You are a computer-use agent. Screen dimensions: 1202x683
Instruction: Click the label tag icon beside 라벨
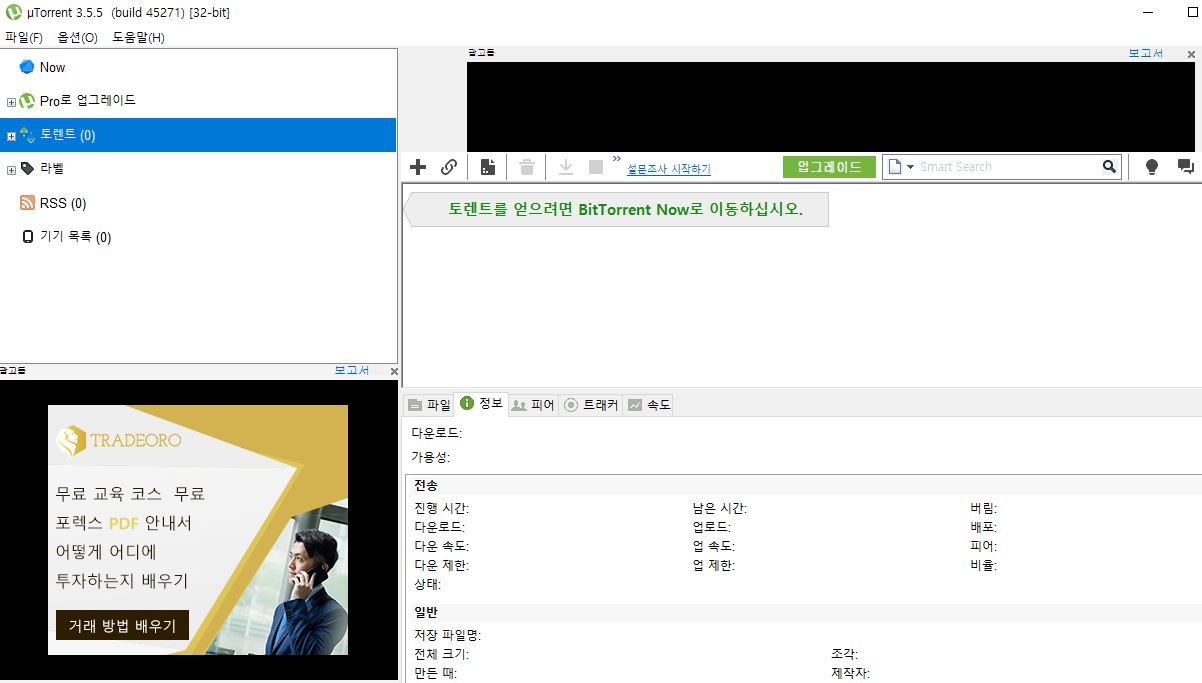27,169
